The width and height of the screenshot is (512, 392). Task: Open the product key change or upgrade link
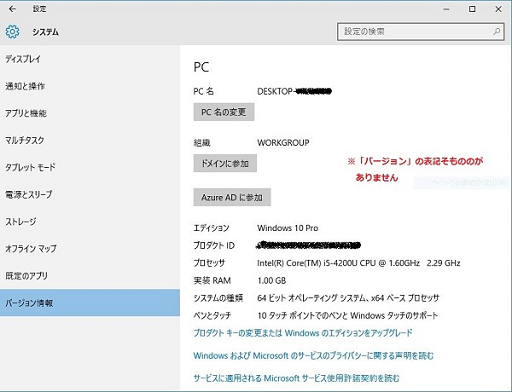tap(303, 333)
